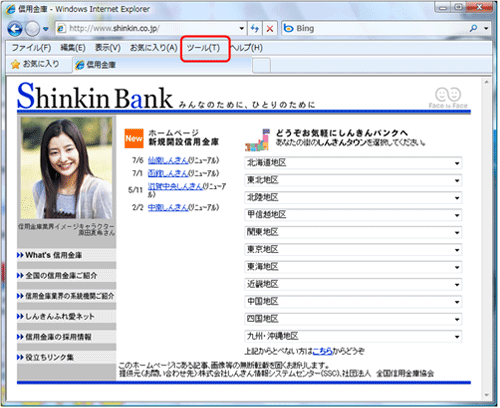Image resolution: width=500 pixels, height=408 pixels.
Task: Click the Face to Face logo
Action: (448, 98)
